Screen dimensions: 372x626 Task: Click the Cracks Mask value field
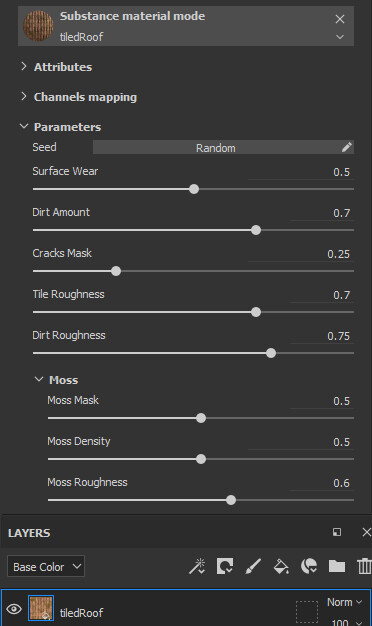[x=299, y=254]
